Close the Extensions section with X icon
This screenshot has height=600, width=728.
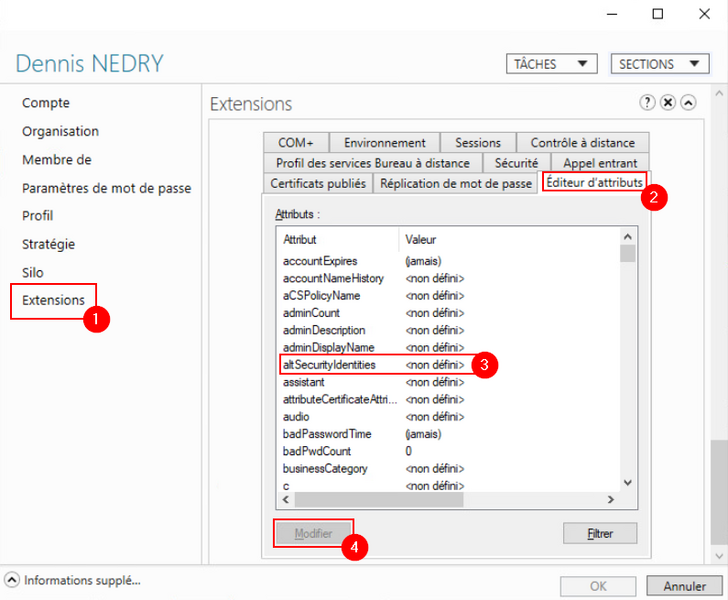pyautogui.click(x=668, y=103)
